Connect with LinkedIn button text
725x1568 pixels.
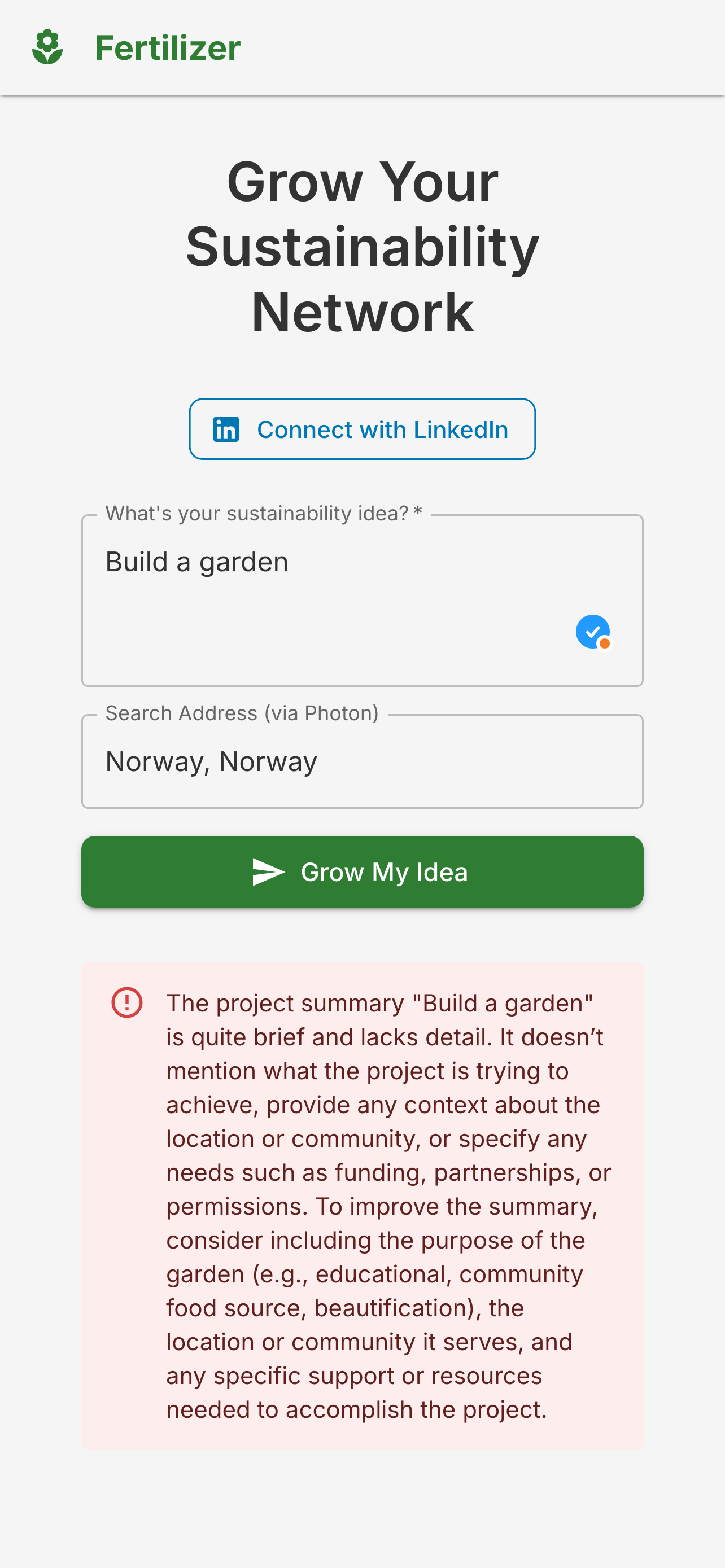pos(382,430)
